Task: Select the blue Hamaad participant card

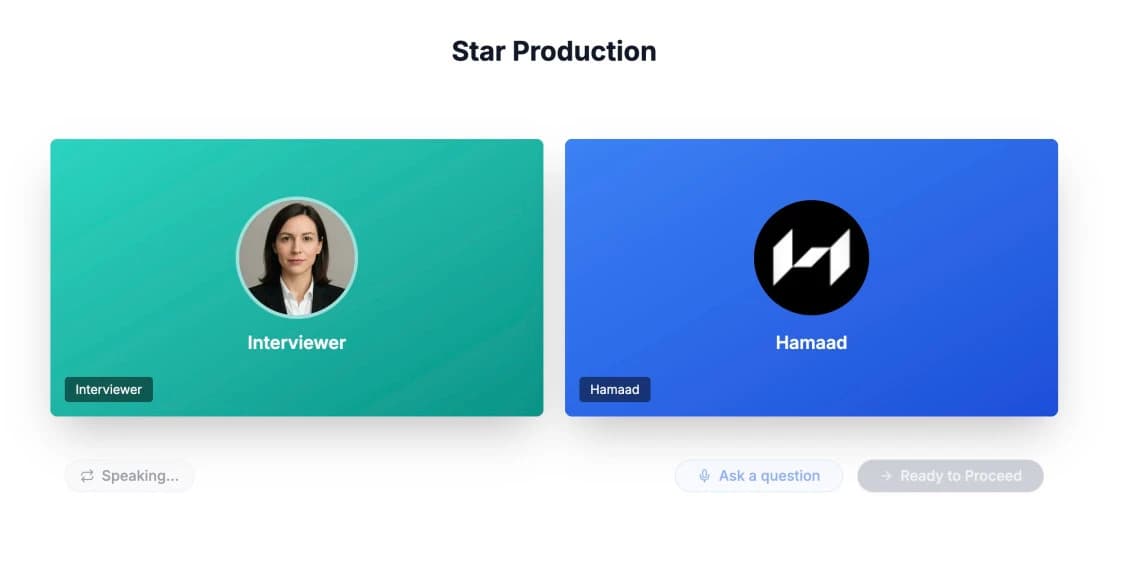Action: [811, 278]
